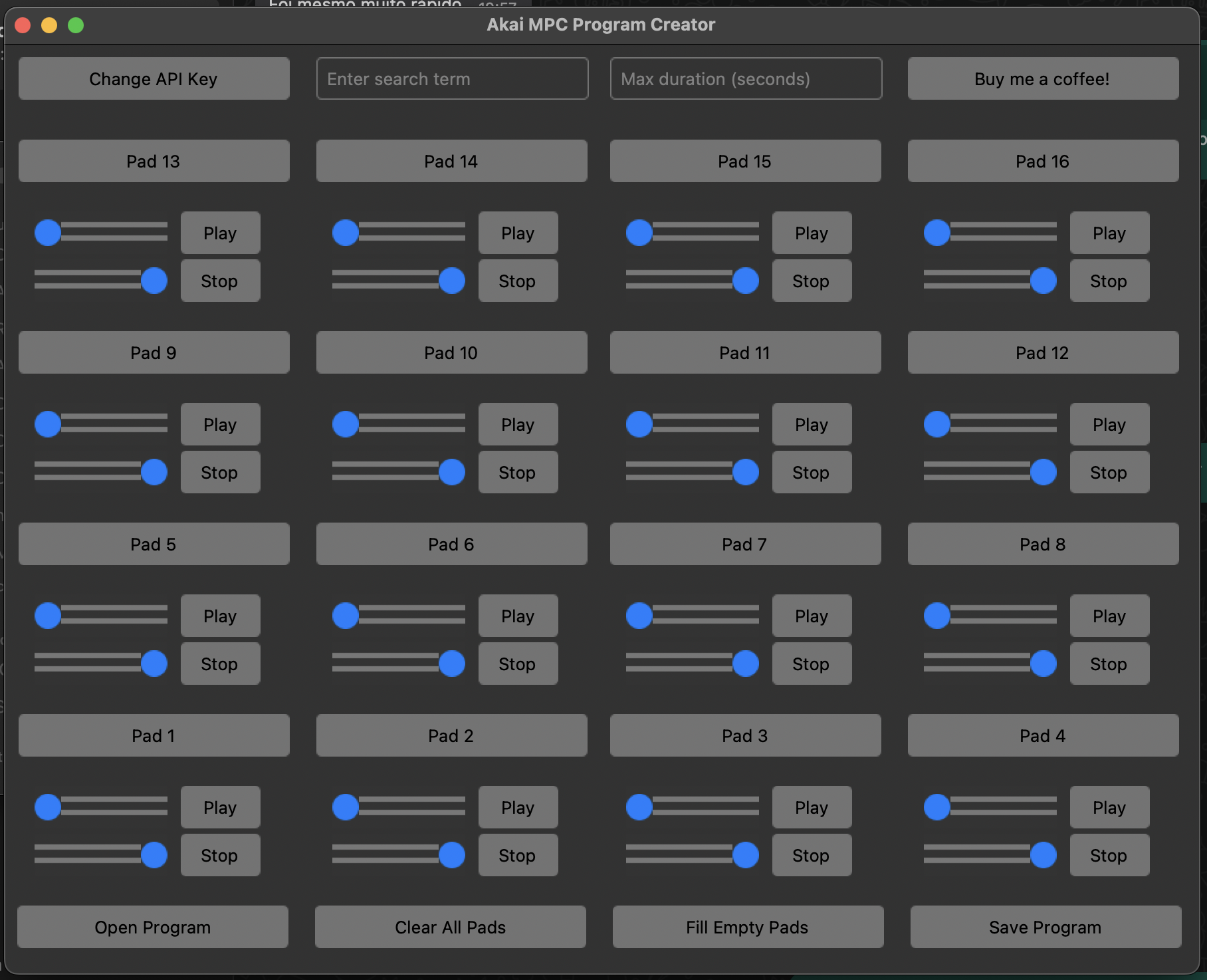Focus the Enter search term field
Viewport: 1207px width, 980px height.
(x=452, y=78)
